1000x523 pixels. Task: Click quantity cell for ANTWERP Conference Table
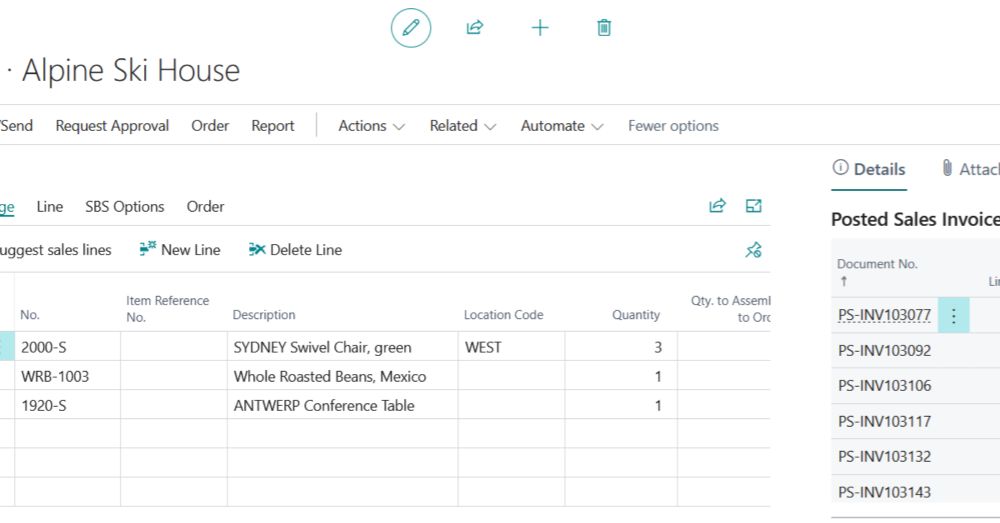[x=621, y=406]
